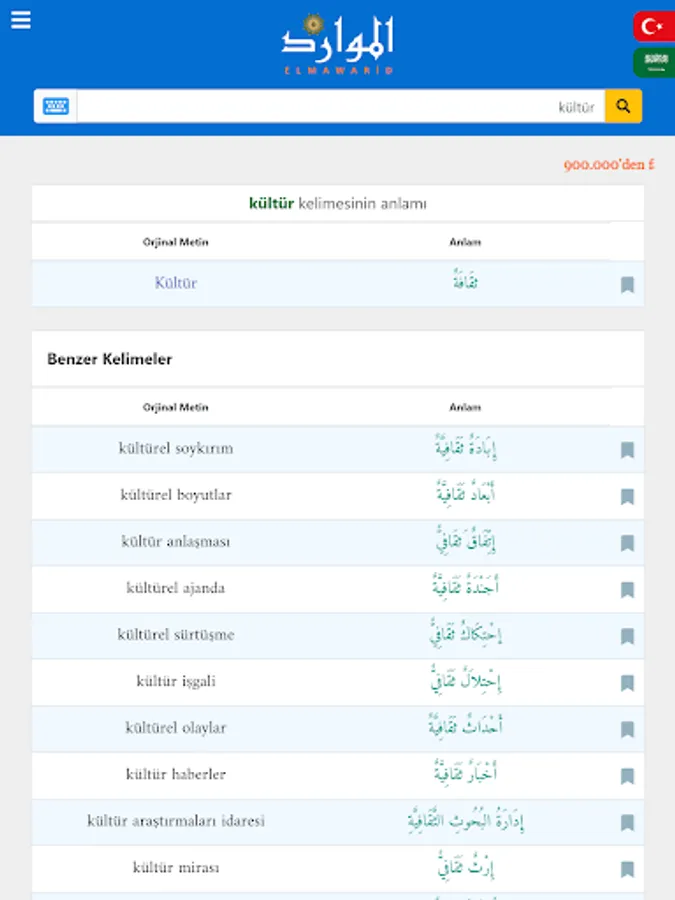Screen dimensions: 675x900
Task: Select the text kültür anlaşması
Action: [x=176, y=541]
